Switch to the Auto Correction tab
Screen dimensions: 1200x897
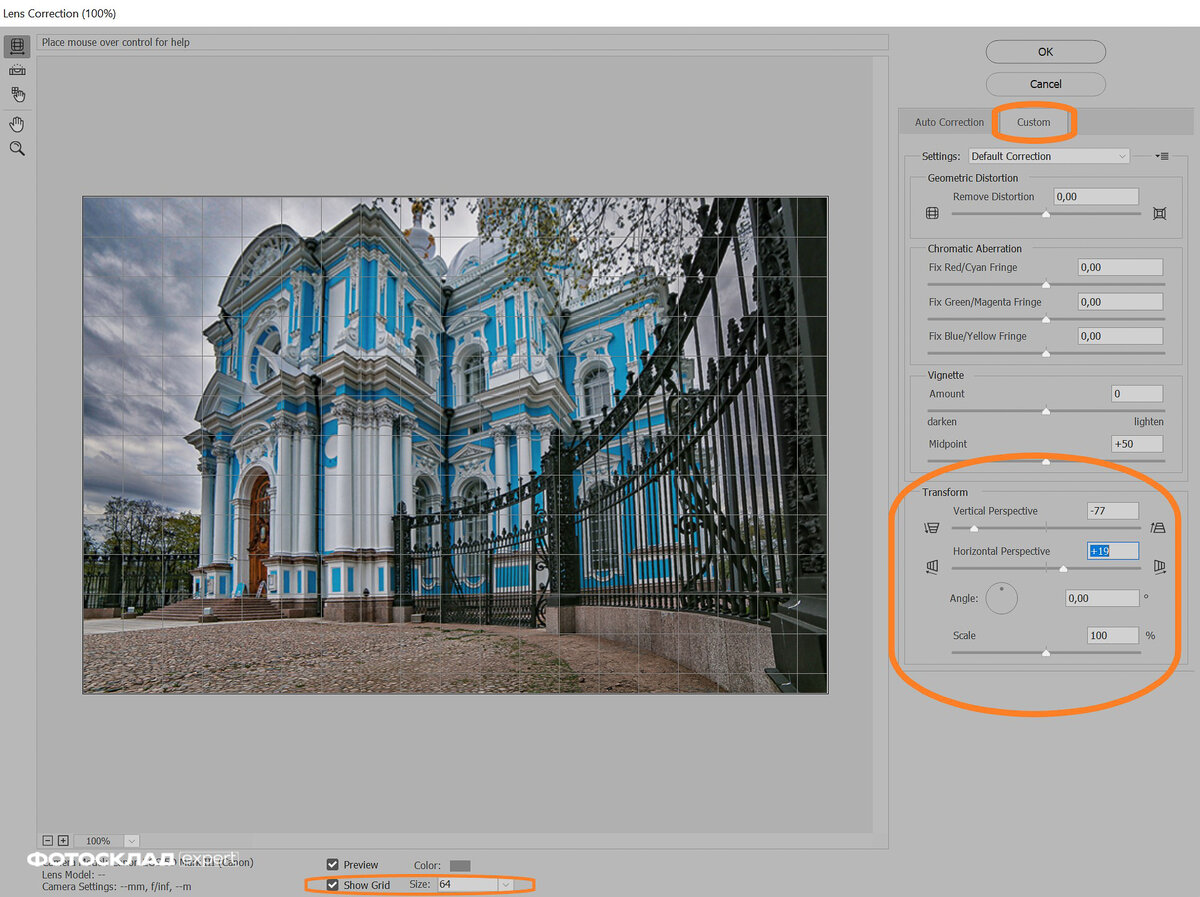click(x=949, y=122)
